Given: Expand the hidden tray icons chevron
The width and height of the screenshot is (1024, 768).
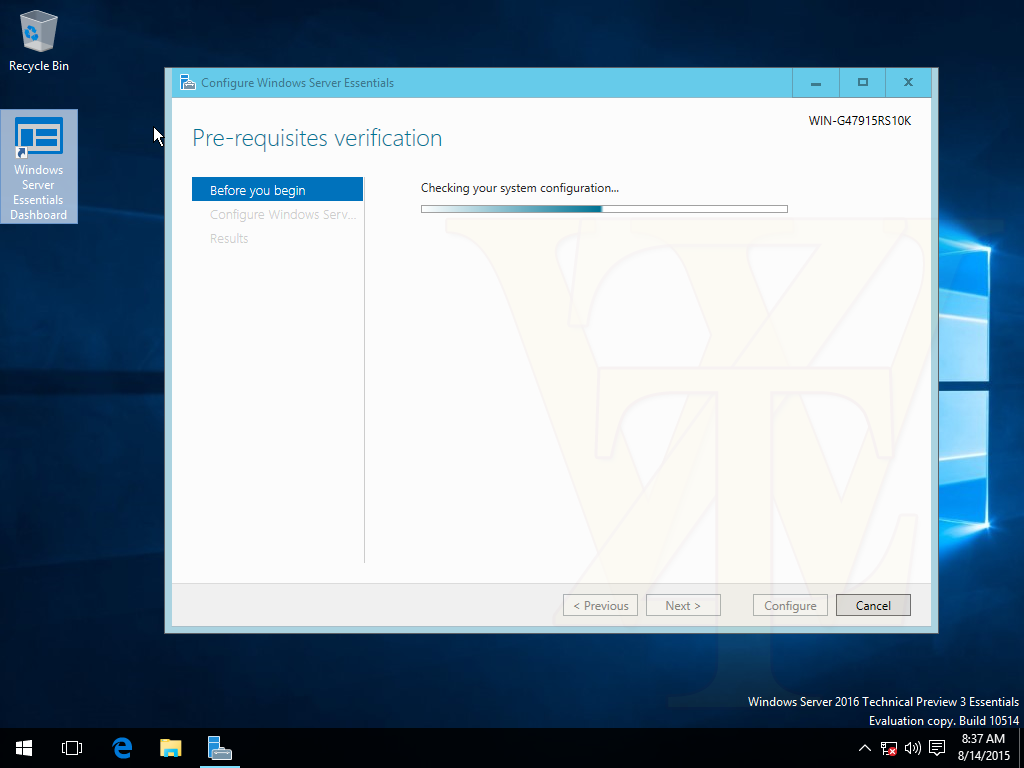Looking at the screenshot, I should (x=865, y=748).
